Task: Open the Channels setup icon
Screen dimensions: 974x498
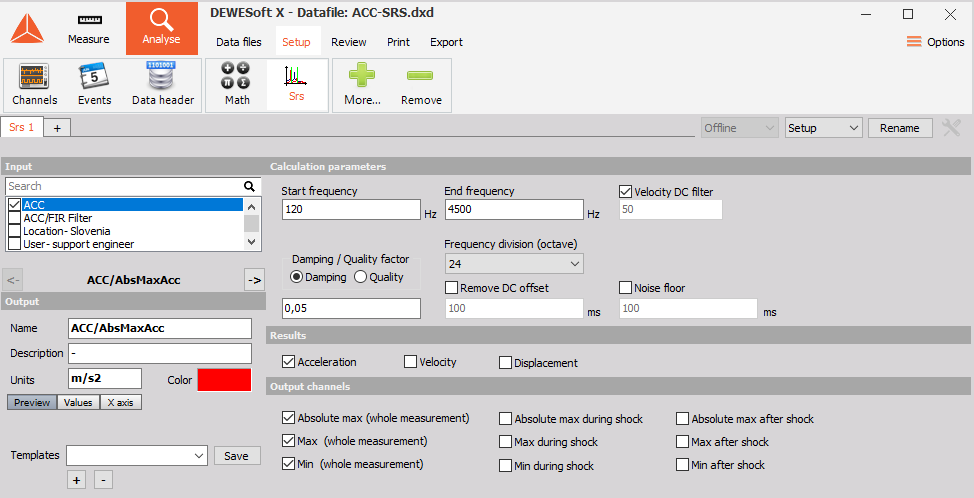Action: point(35,84)
